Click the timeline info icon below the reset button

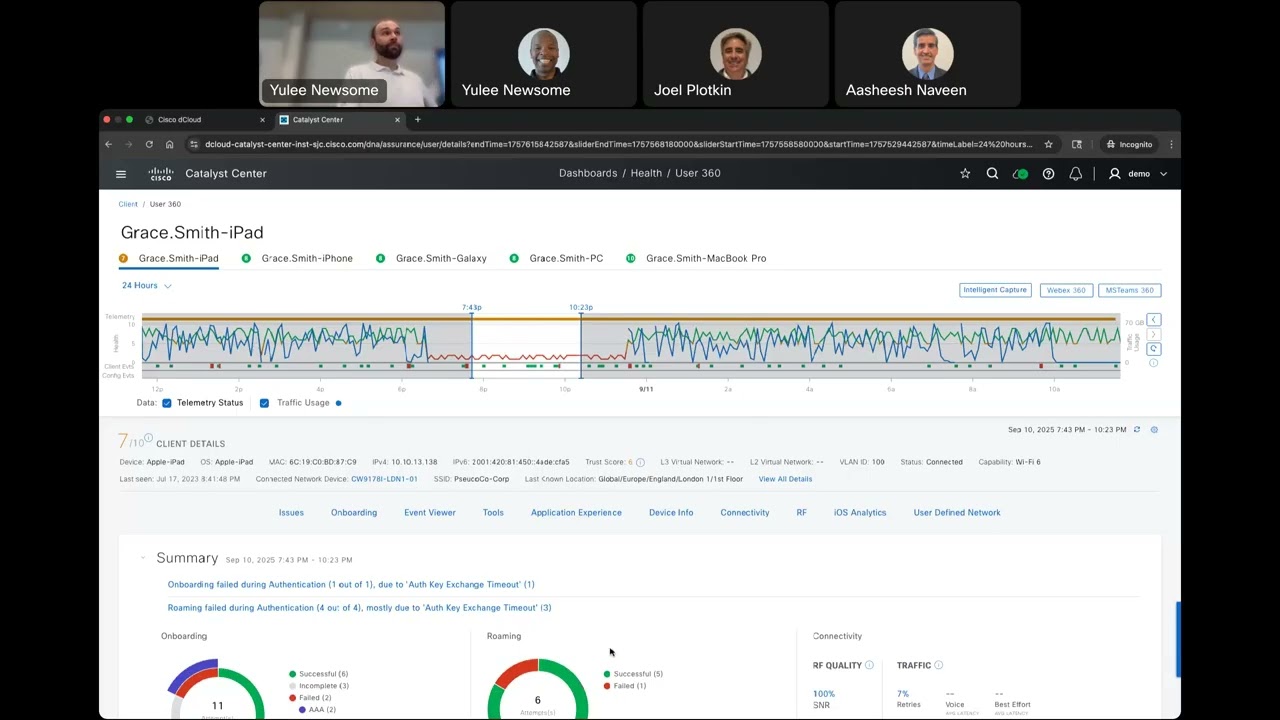point(1154,363)
